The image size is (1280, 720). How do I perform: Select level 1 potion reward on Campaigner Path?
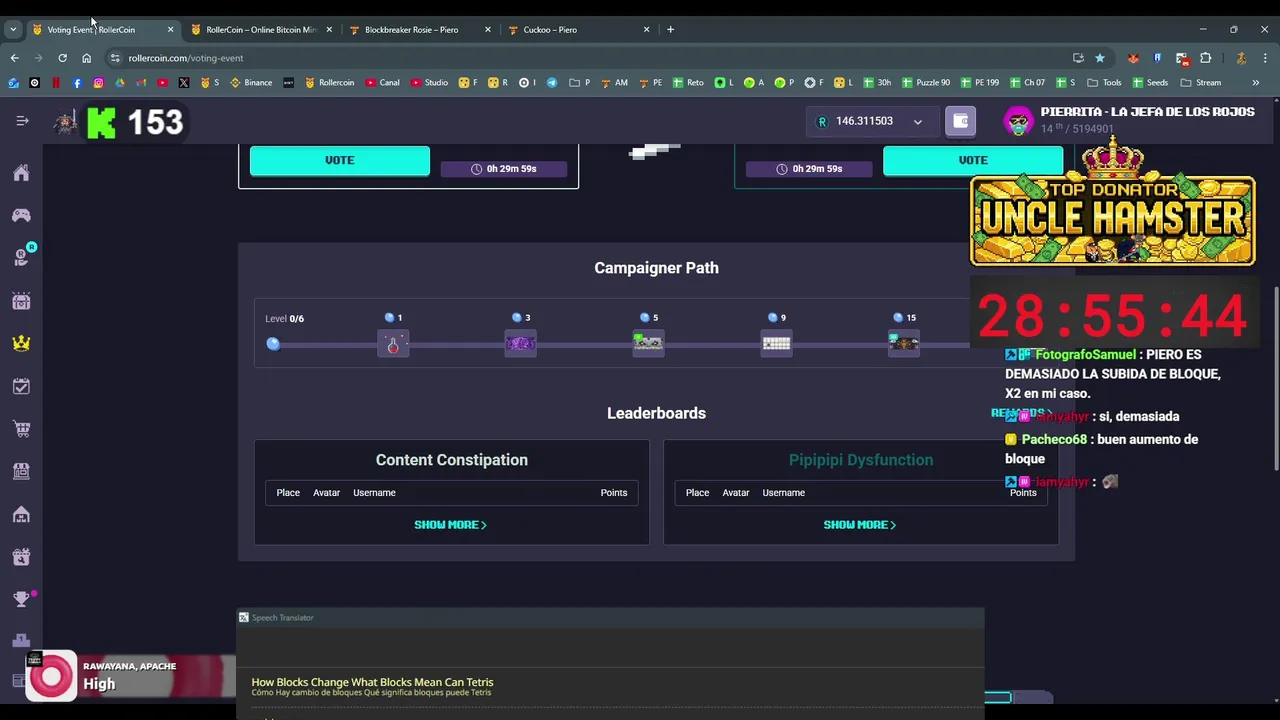click(393, 344)
